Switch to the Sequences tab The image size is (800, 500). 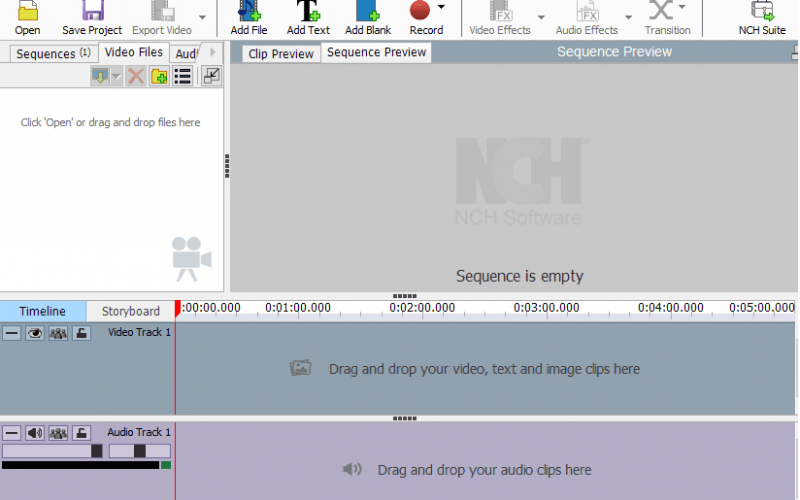[x=53, y=53]
